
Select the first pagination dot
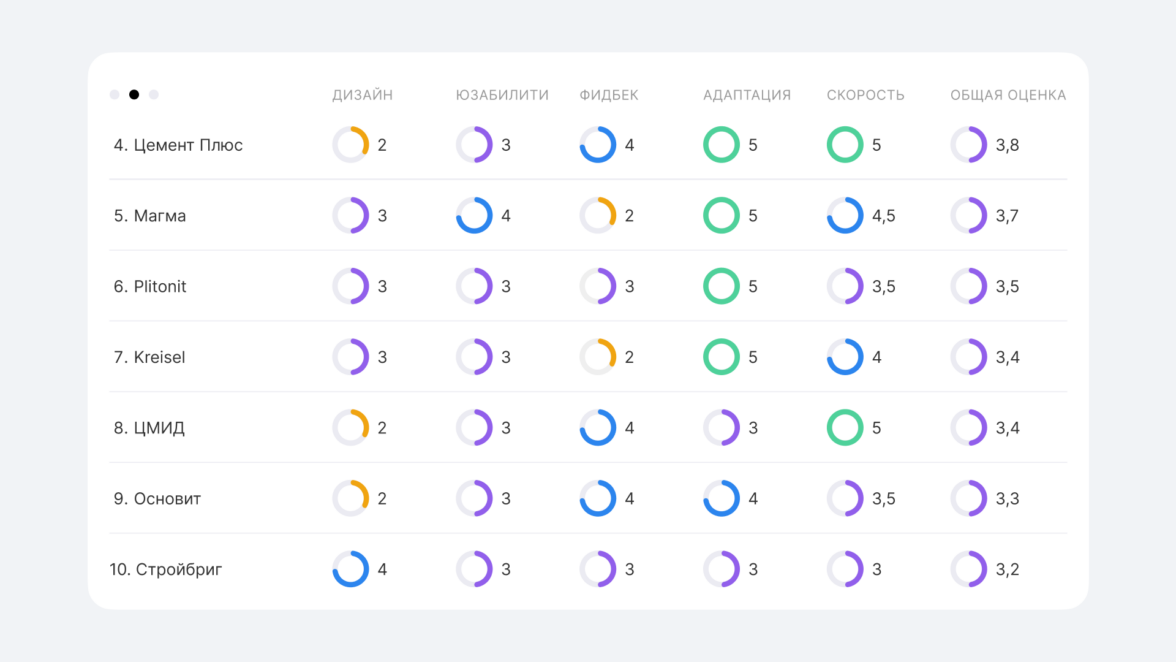tap(115, 95)
